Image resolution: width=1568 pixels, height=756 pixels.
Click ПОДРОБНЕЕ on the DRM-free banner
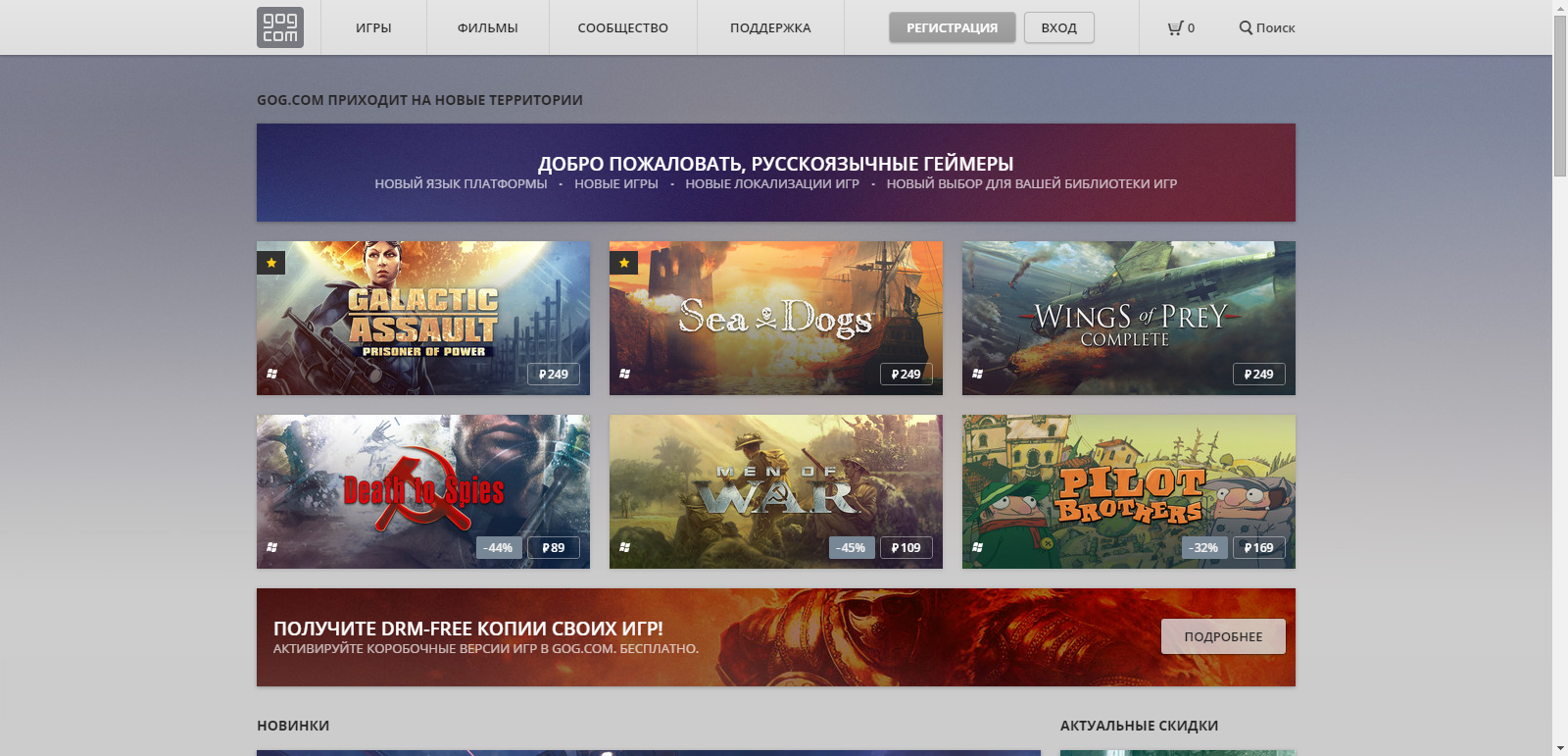[x=1223, y=636]
